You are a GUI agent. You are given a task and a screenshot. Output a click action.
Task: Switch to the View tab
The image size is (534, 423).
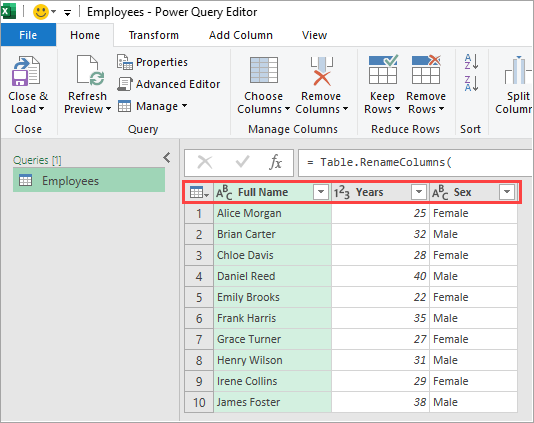click(314, 35)
